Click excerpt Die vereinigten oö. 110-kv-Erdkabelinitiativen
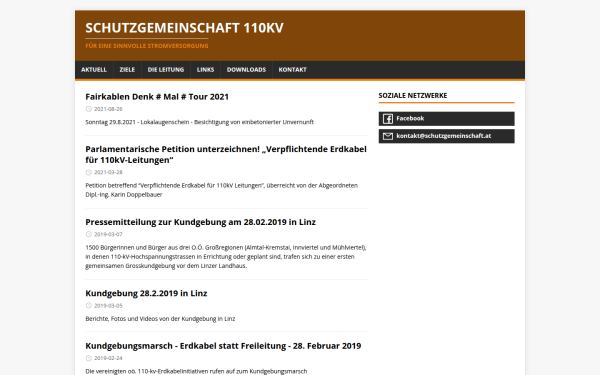 pos(196,371)
